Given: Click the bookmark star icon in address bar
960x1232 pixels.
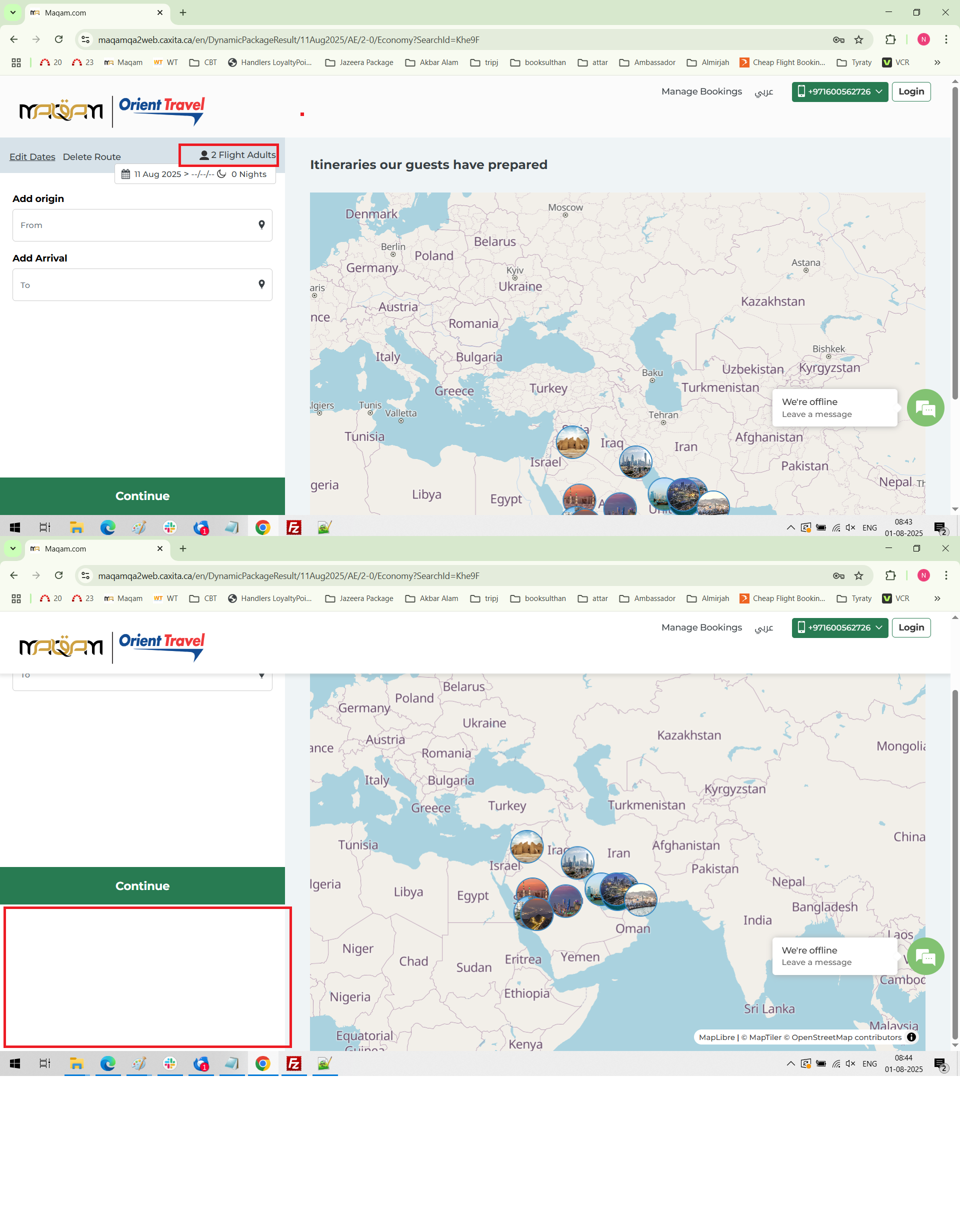Looking at the screenshot, I should [858, 39].
